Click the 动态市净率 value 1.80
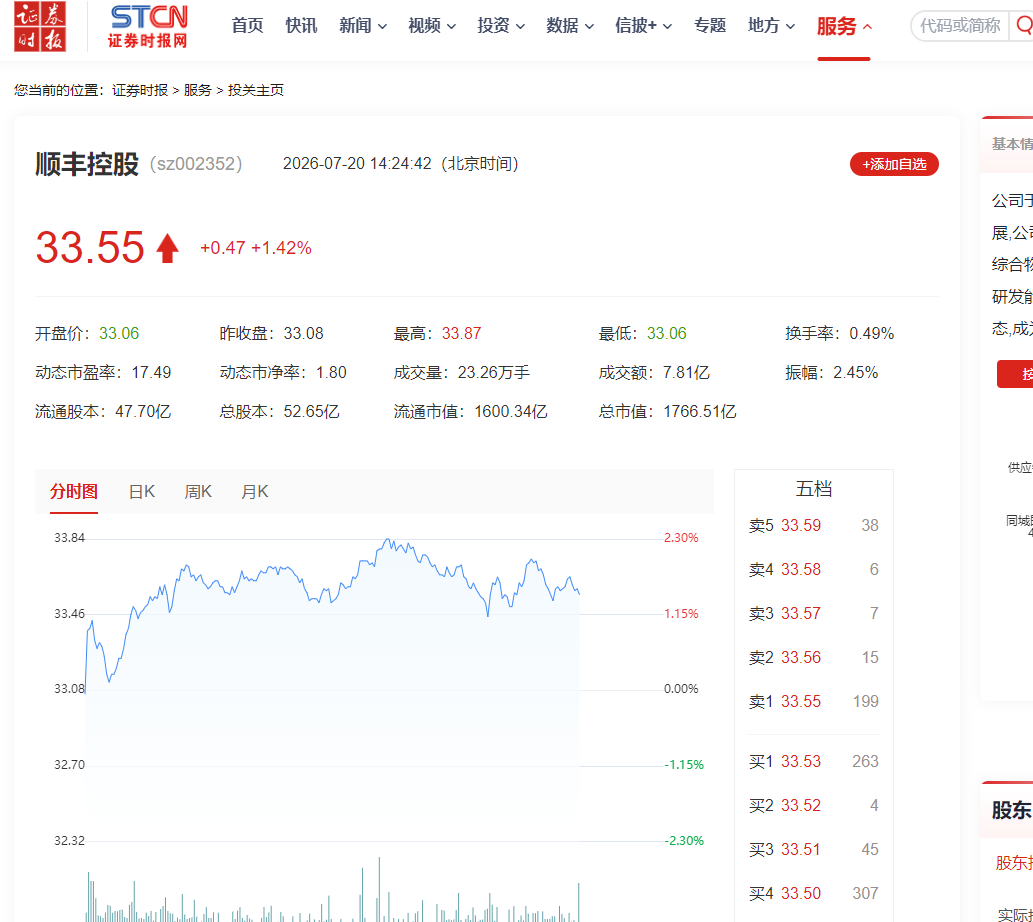 point(331,373)
